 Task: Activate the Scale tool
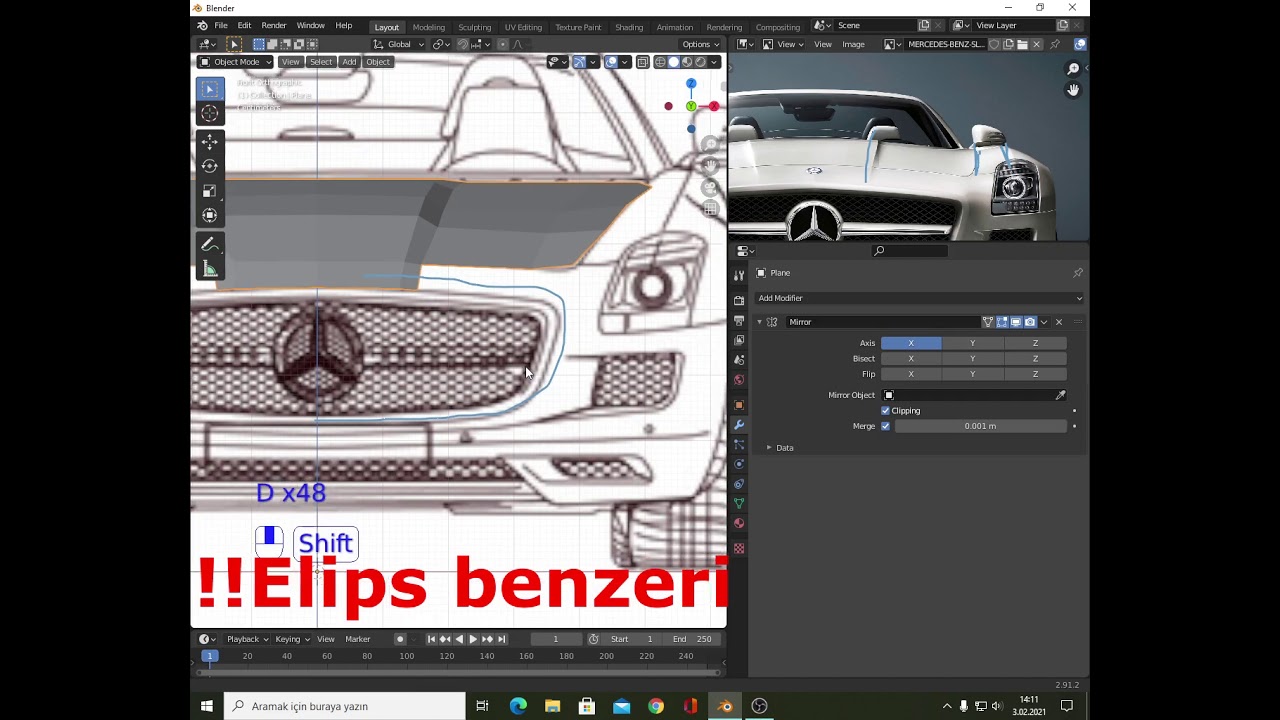[x=210, y=191]
